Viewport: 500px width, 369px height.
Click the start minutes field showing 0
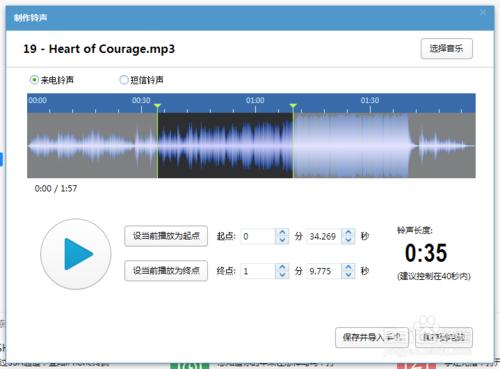tap(258, 236)
